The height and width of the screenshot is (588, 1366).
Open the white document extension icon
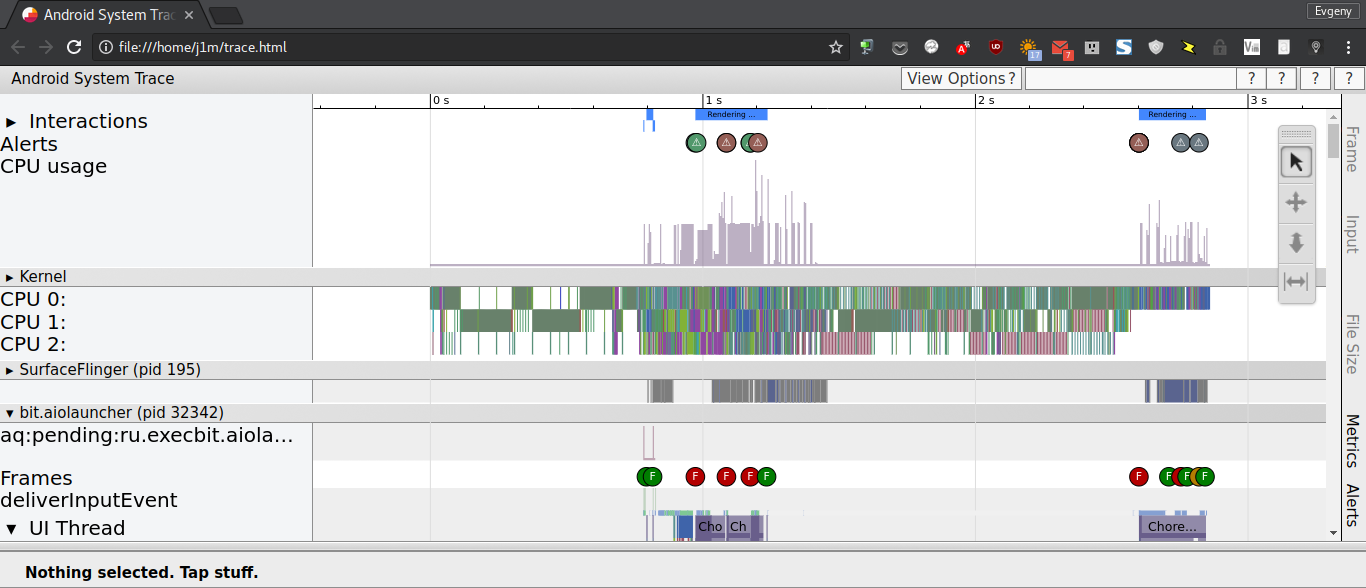click(1284, 47)
